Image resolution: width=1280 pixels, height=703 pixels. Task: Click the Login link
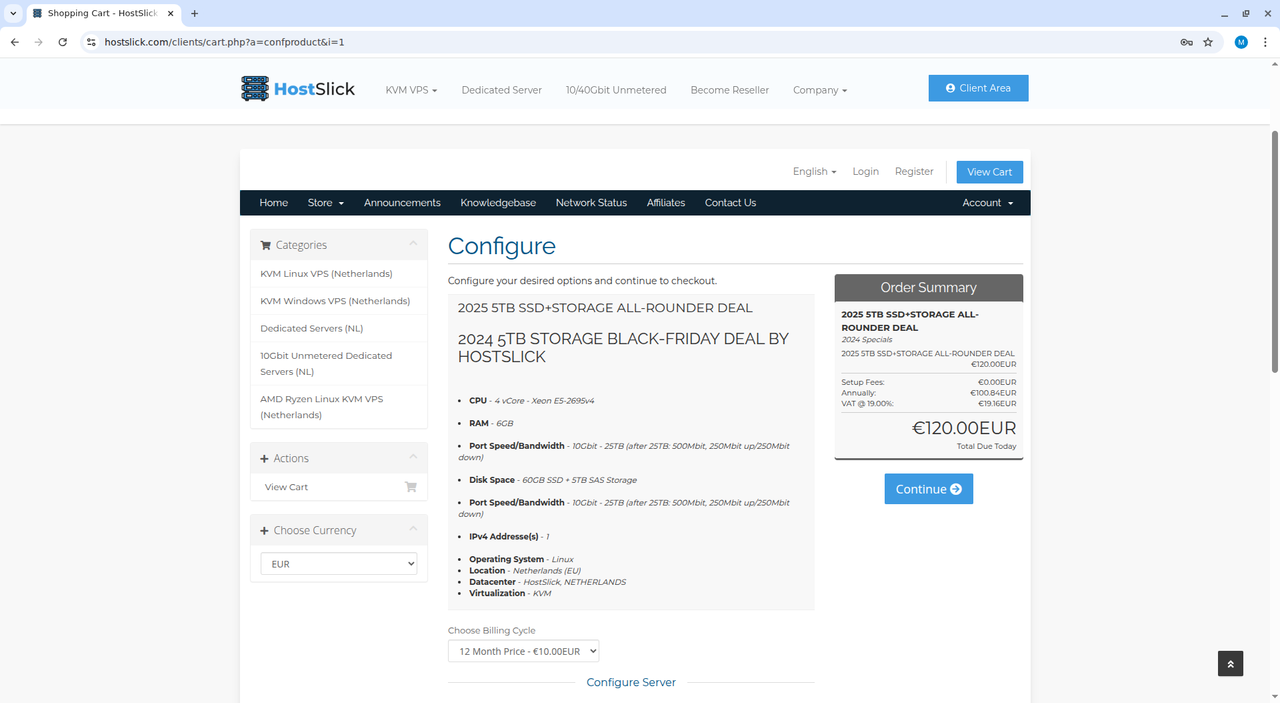tap(866, 172)
